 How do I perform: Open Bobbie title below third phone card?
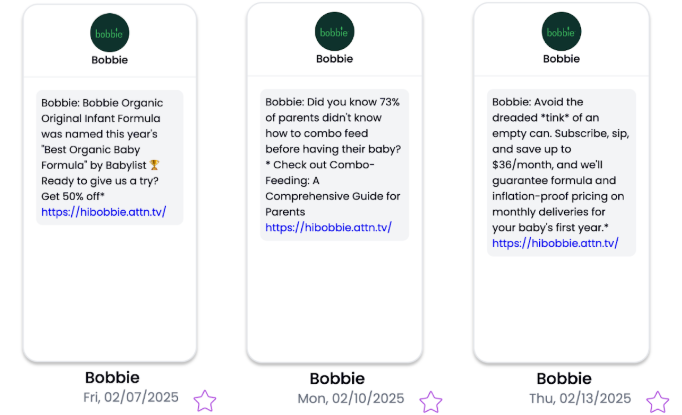[564, 378]
